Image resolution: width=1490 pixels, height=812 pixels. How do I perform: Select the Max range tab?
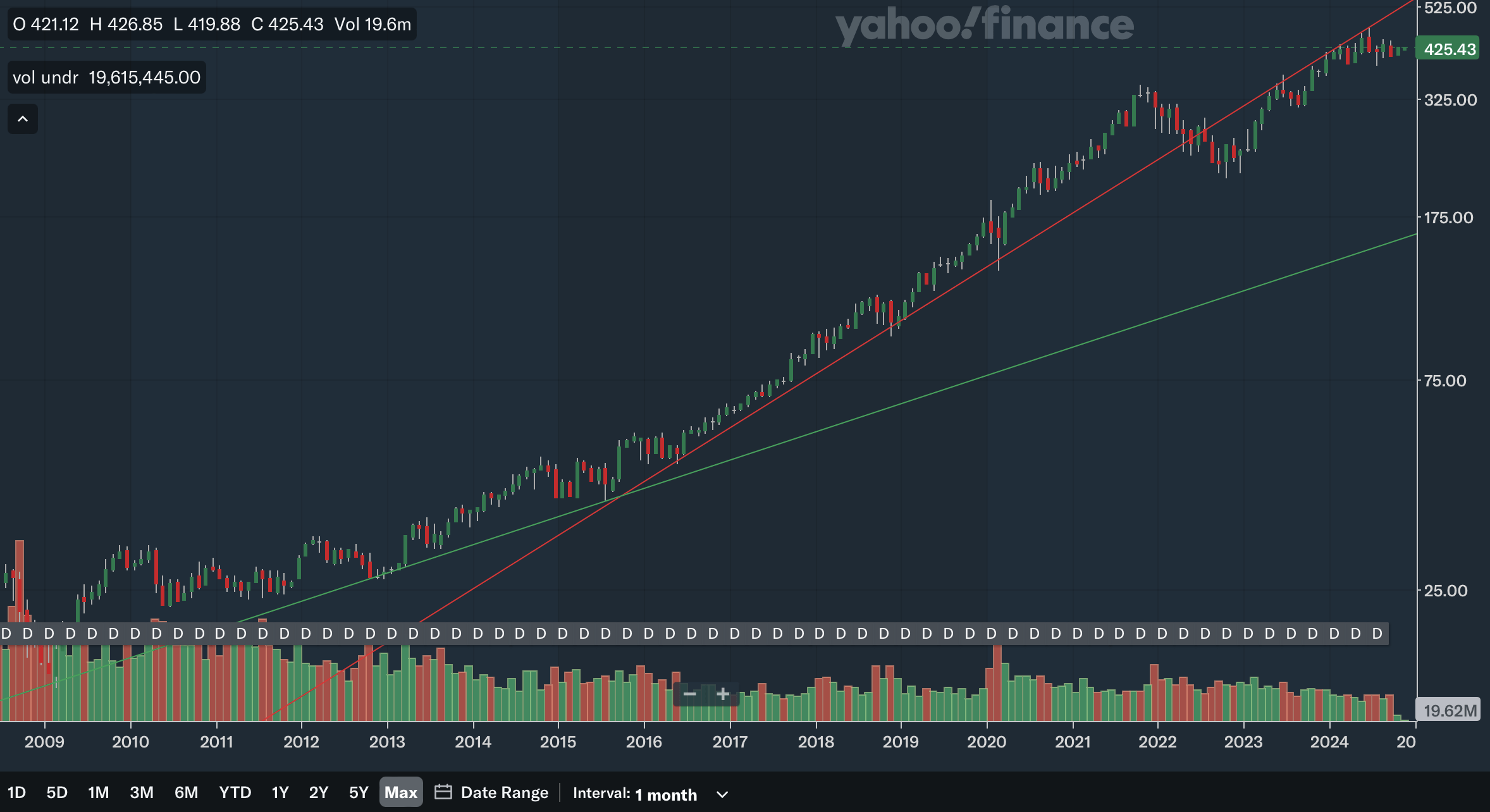tap(400, 792)
